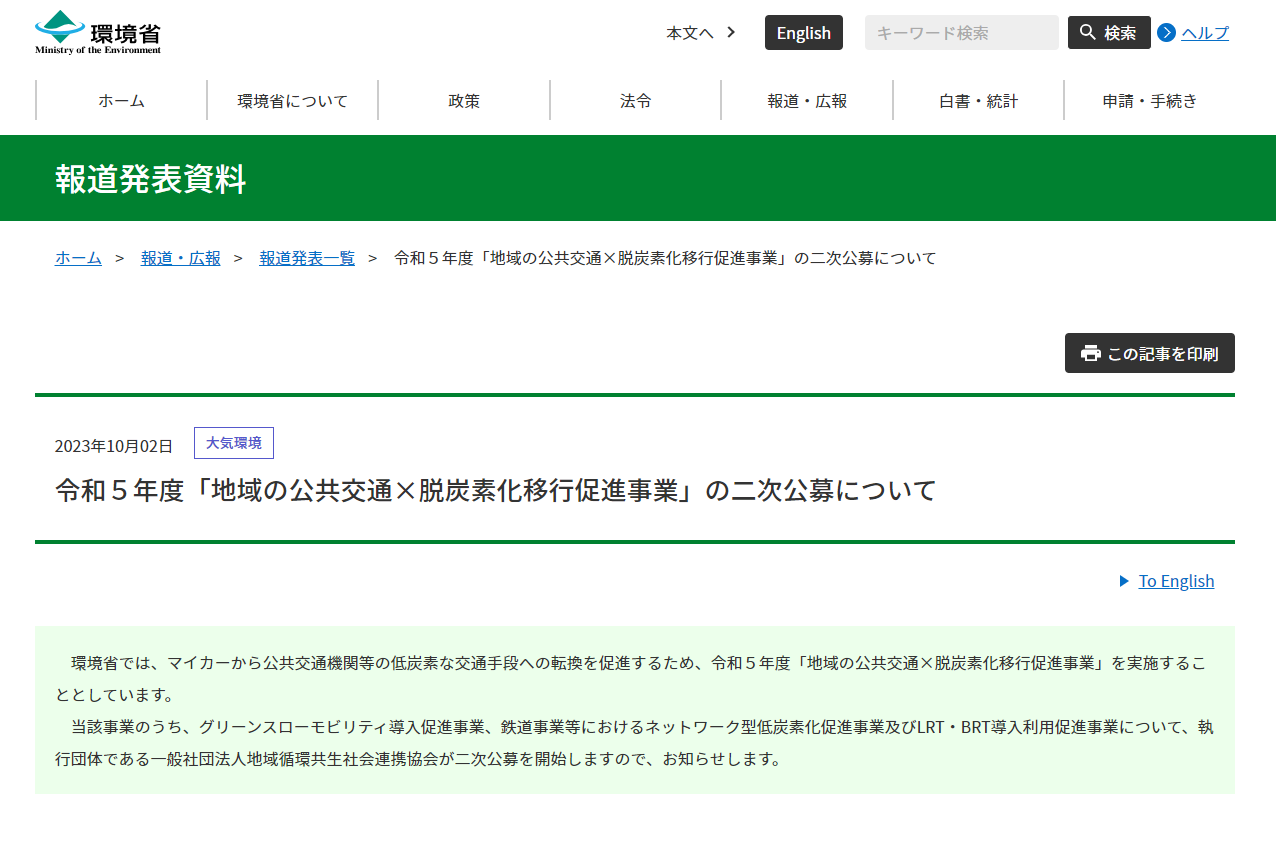
Task: Select 政策 in the navigation bar
Action: click(x=464, y=101)
